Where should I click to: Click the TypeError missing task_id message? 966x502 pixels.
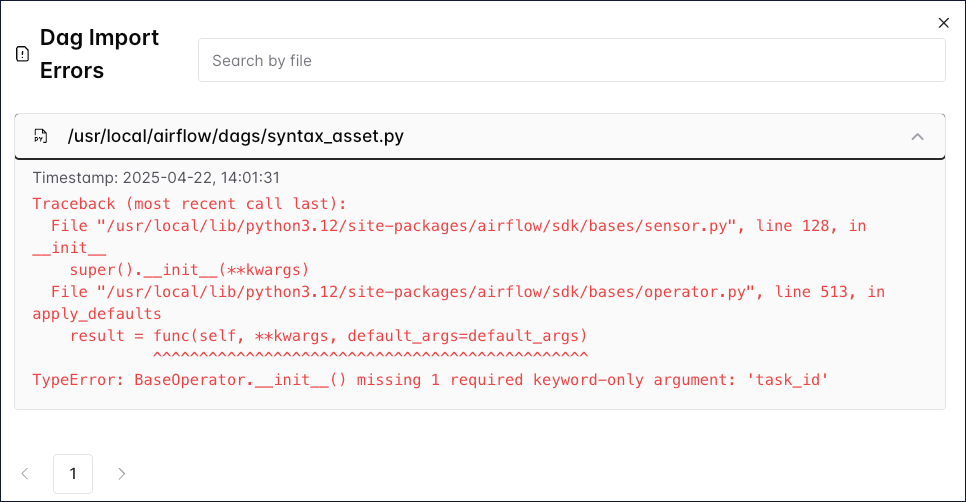[431, 380]
